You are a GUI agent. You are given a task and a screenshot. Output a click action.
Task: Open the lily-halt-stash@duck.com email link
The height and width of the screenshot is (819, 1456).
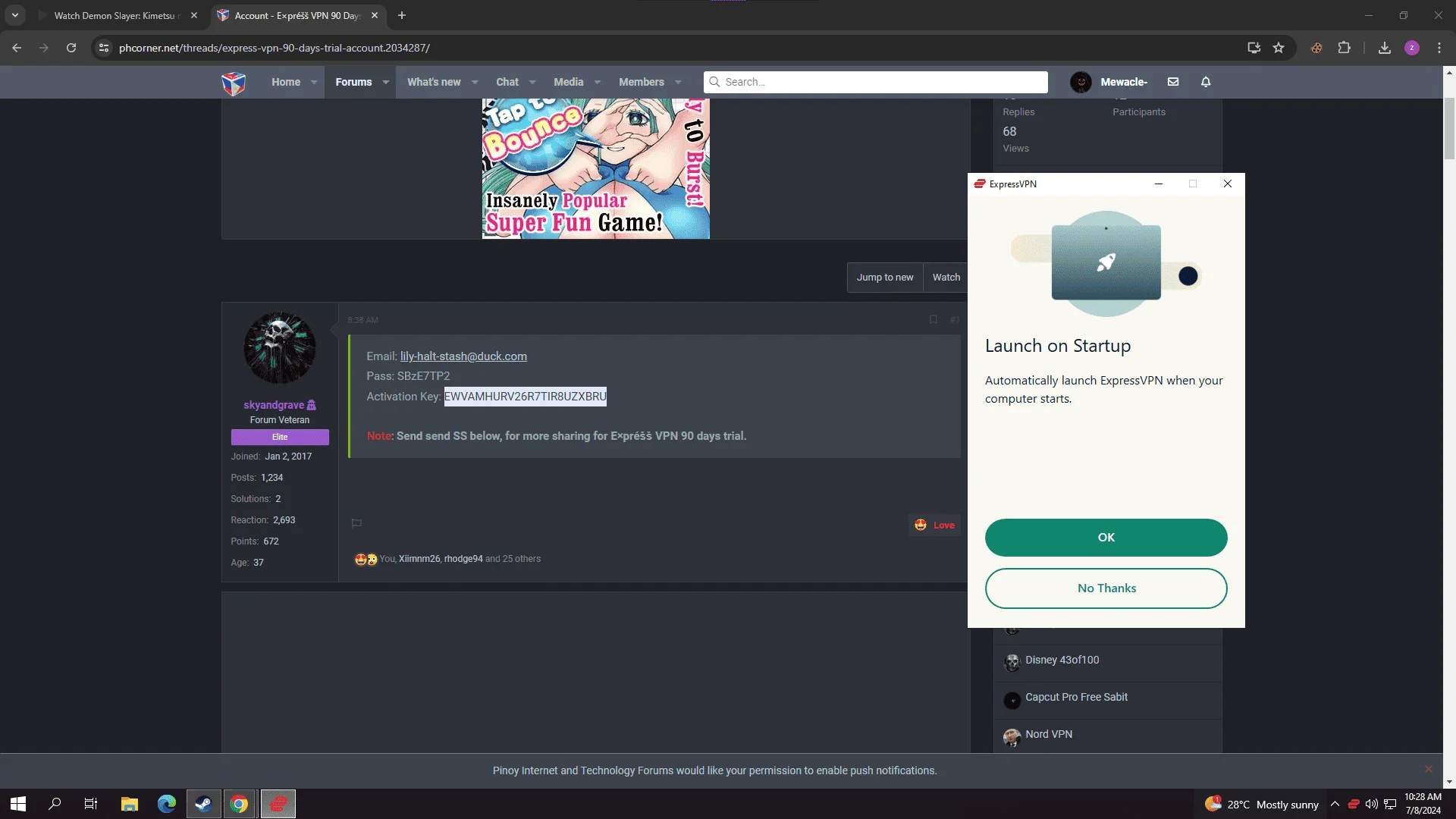463,356
